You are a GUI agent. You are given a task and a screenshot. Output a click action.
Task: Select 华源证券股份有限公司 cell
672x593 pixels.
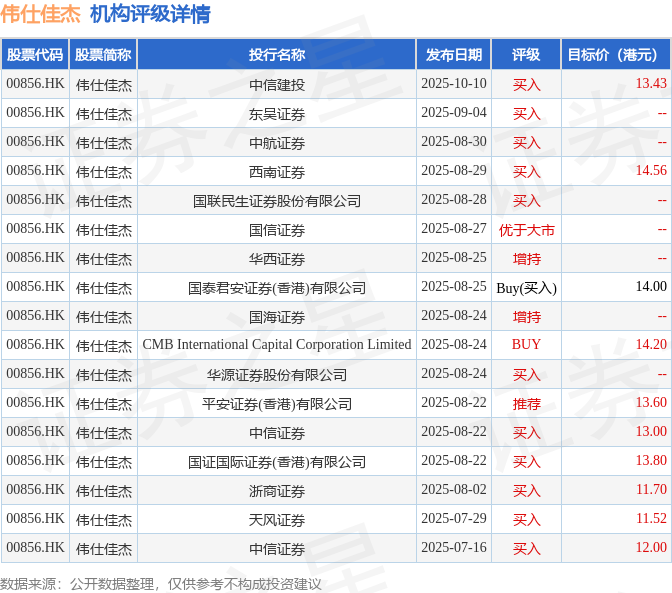(x=277, y=374)
